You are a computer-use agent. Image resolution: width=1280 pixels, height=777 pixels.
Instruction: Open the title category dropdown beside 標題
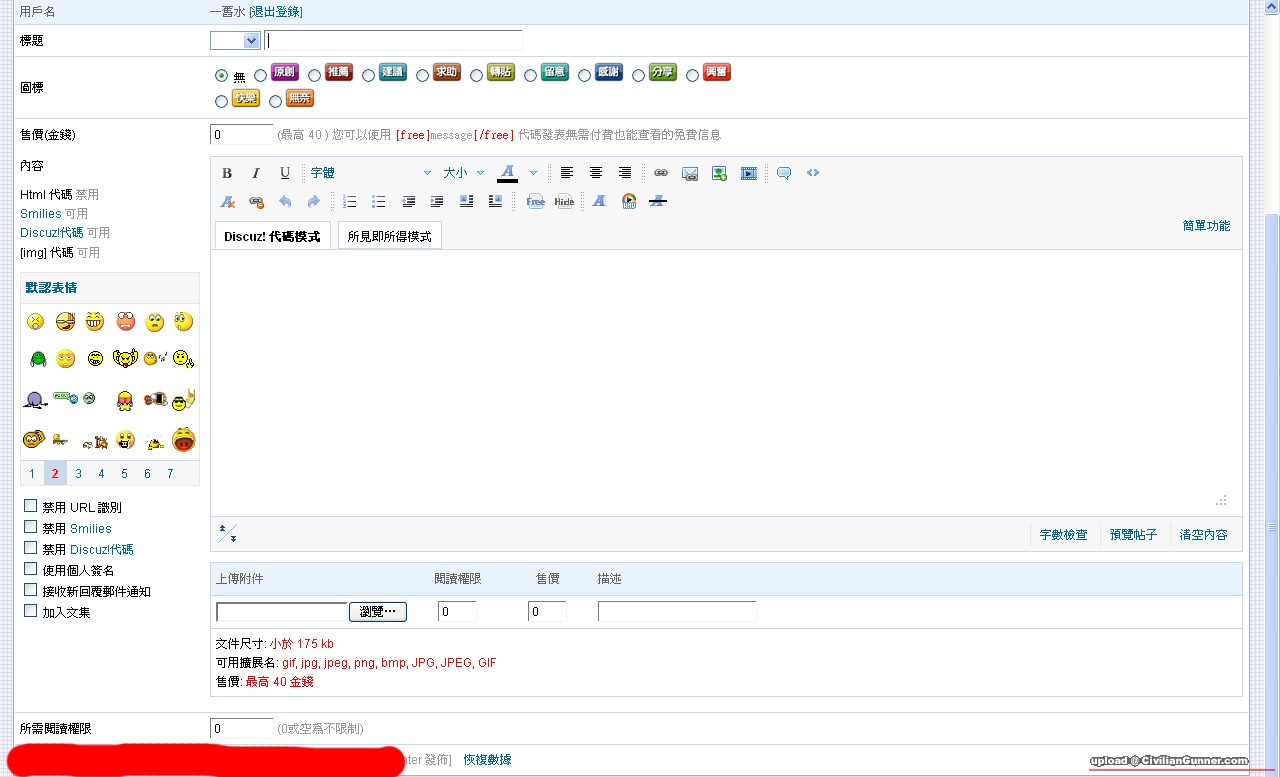click(x=235, y=41)
